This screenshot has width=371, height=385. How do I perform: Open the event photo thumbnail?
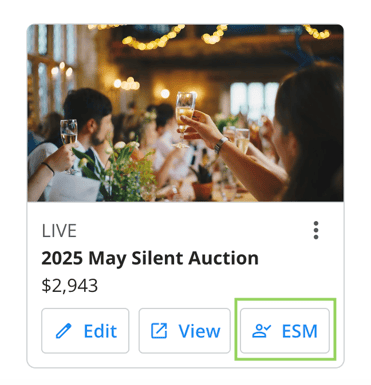tap(185, 113)
